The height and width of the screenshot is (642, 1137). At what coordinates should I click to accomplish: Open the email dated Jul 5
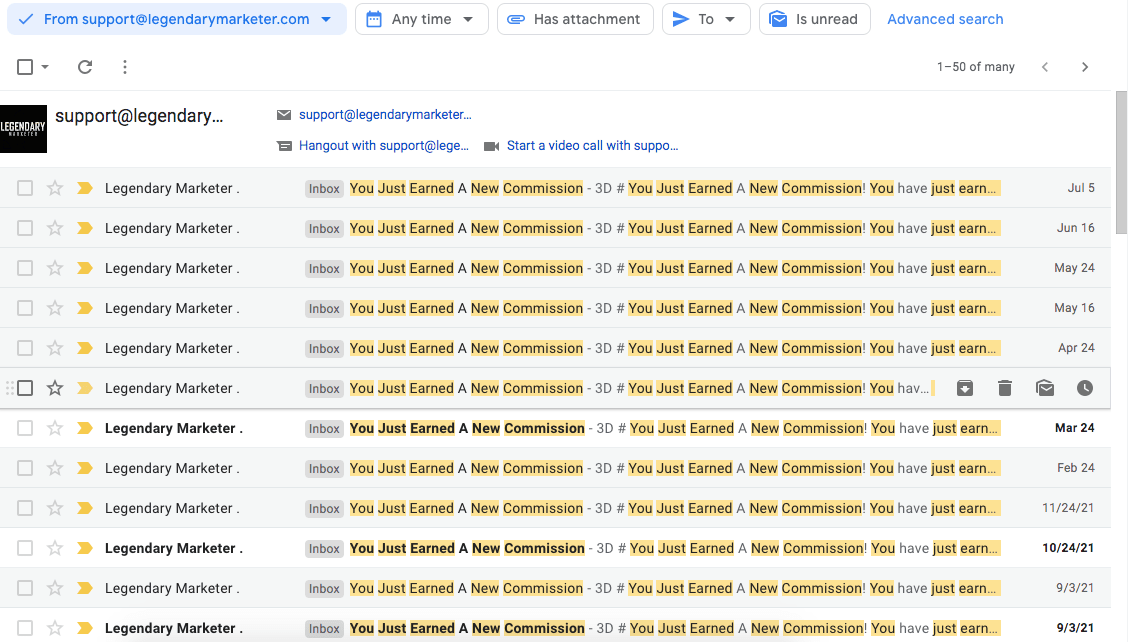point(555,188)
